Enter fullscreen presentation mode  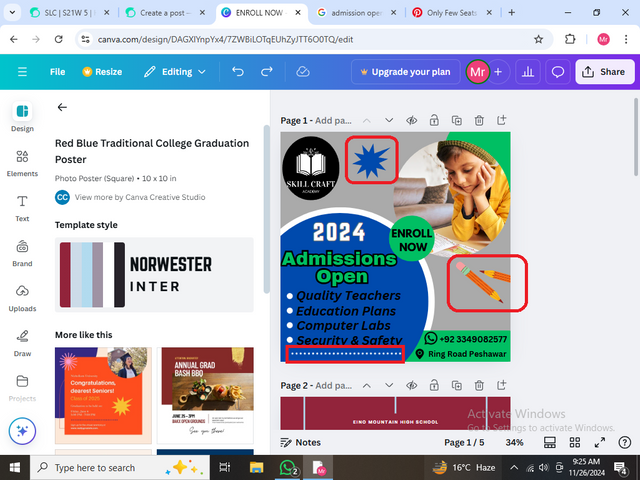(600, 442)
